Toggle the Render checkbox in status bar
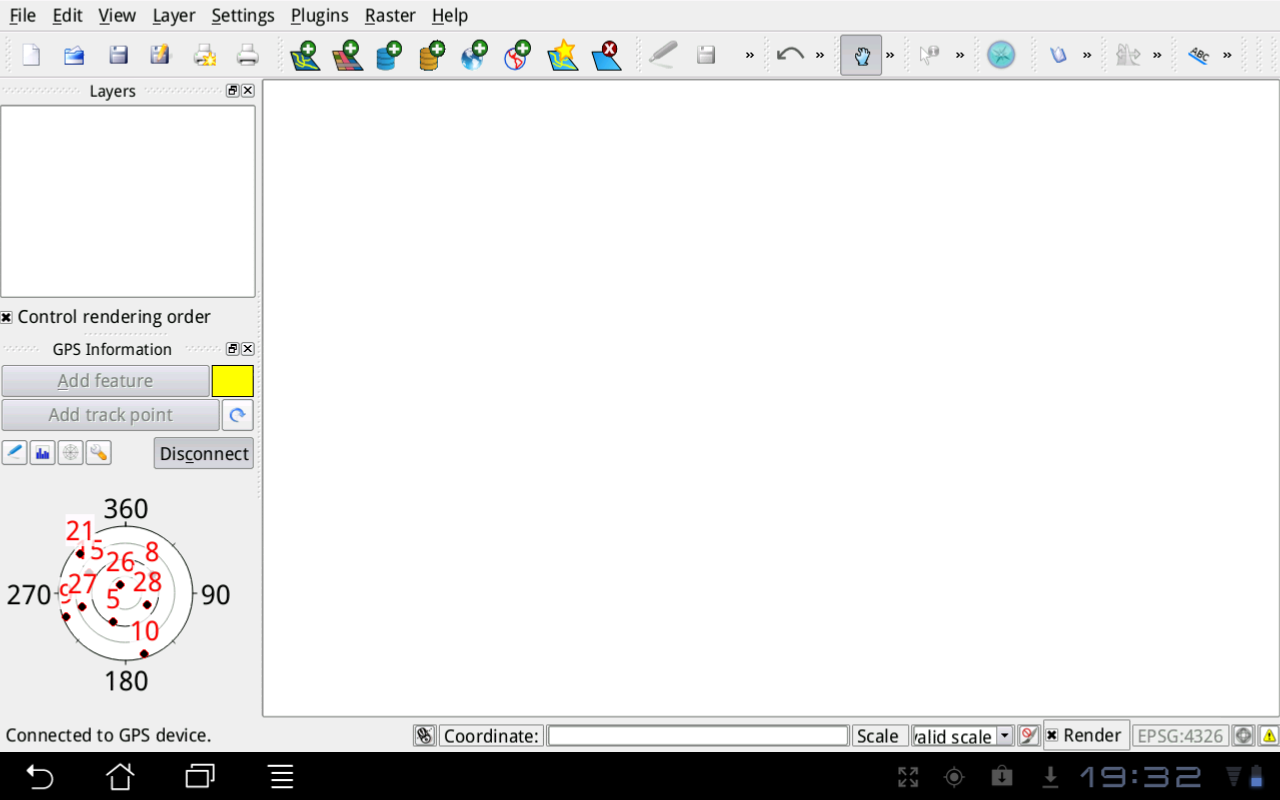This screenshot has height=800, width=1280. tap(1052, 736)
